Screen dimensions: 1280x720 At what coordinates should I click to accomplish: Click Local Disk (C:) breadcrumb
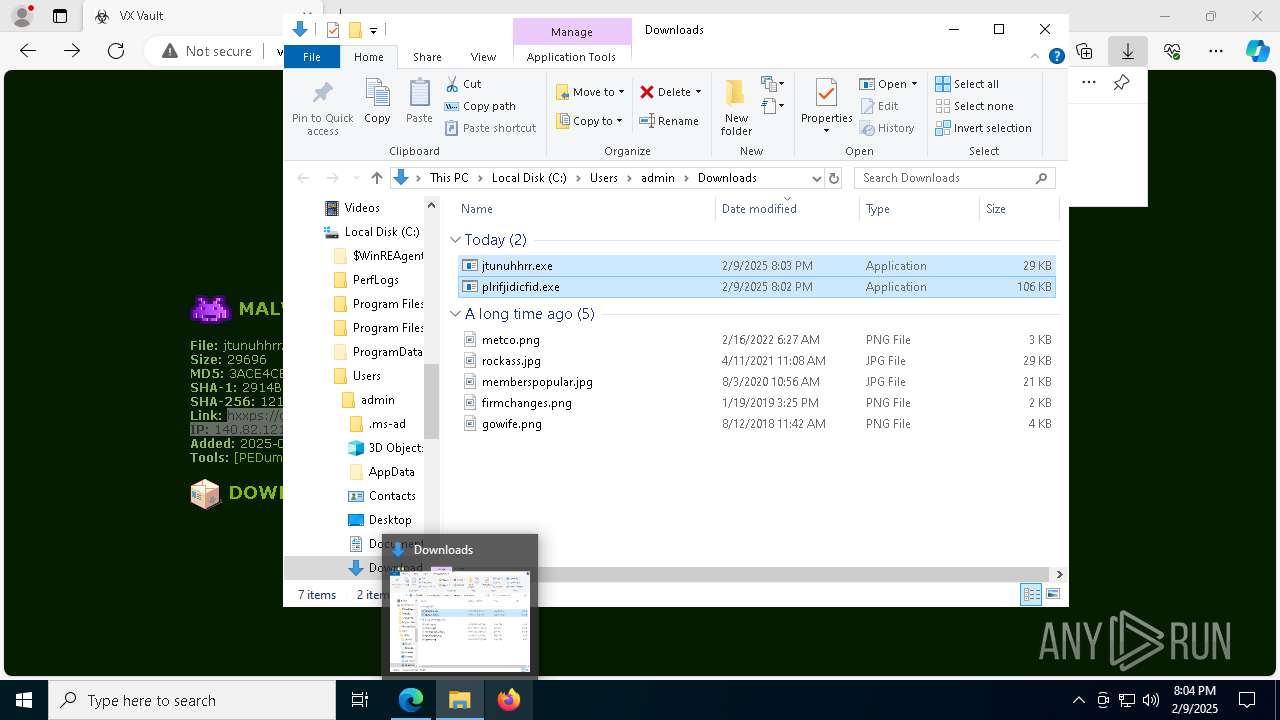click(x=528, y=178)
